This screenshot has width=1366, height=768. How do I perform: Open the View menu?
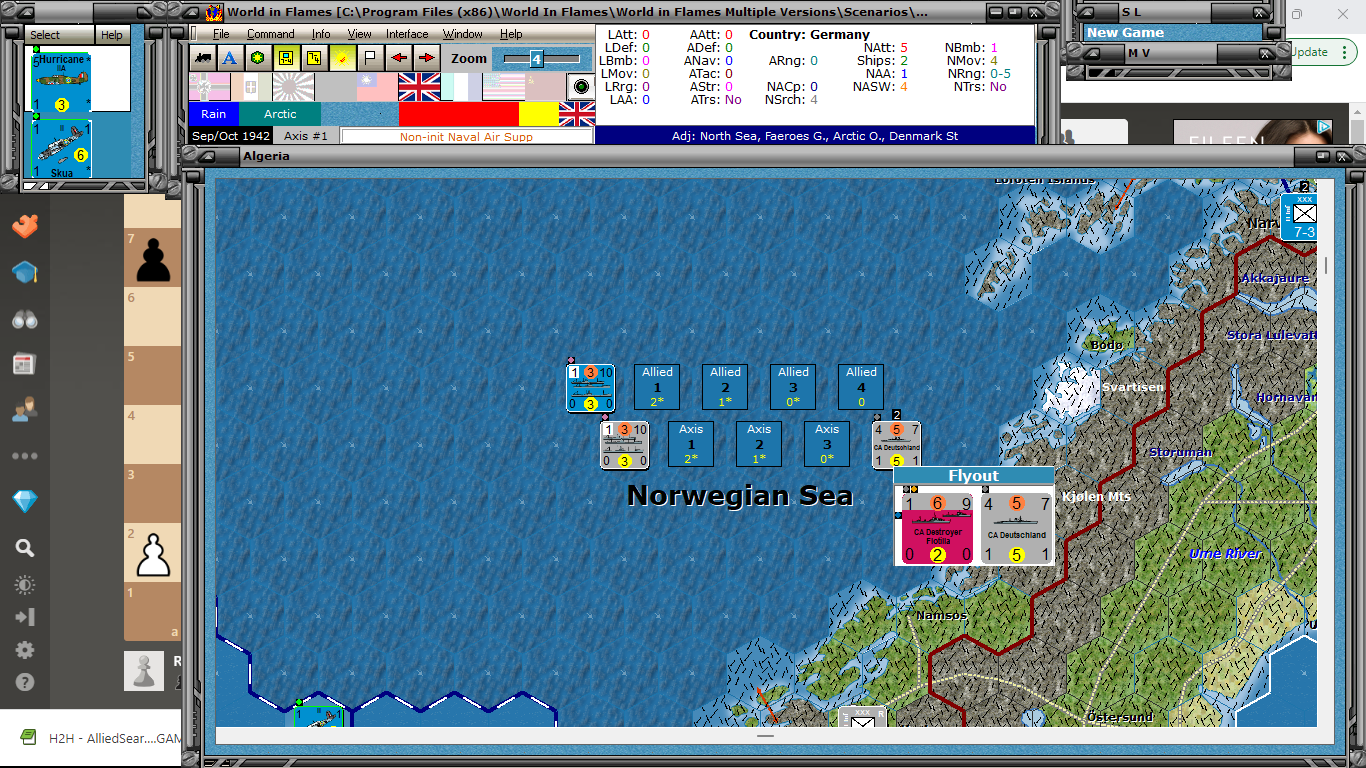click(360, 34)
